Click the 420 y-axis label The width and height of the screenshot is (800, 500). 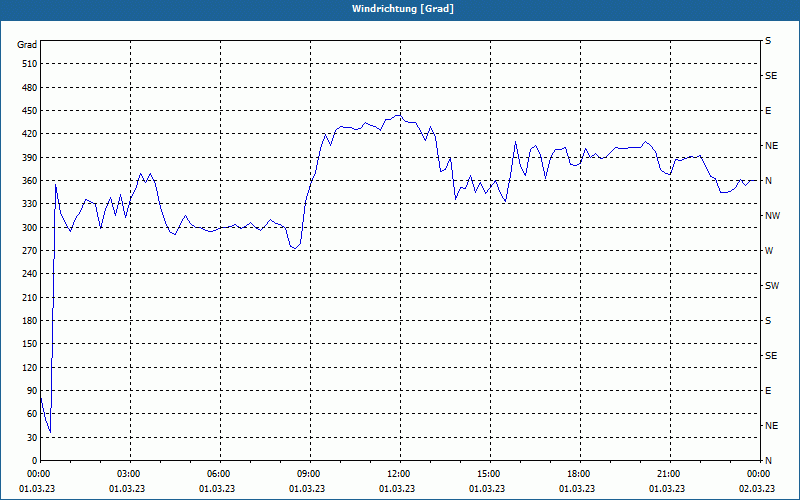tap(30, 134)
